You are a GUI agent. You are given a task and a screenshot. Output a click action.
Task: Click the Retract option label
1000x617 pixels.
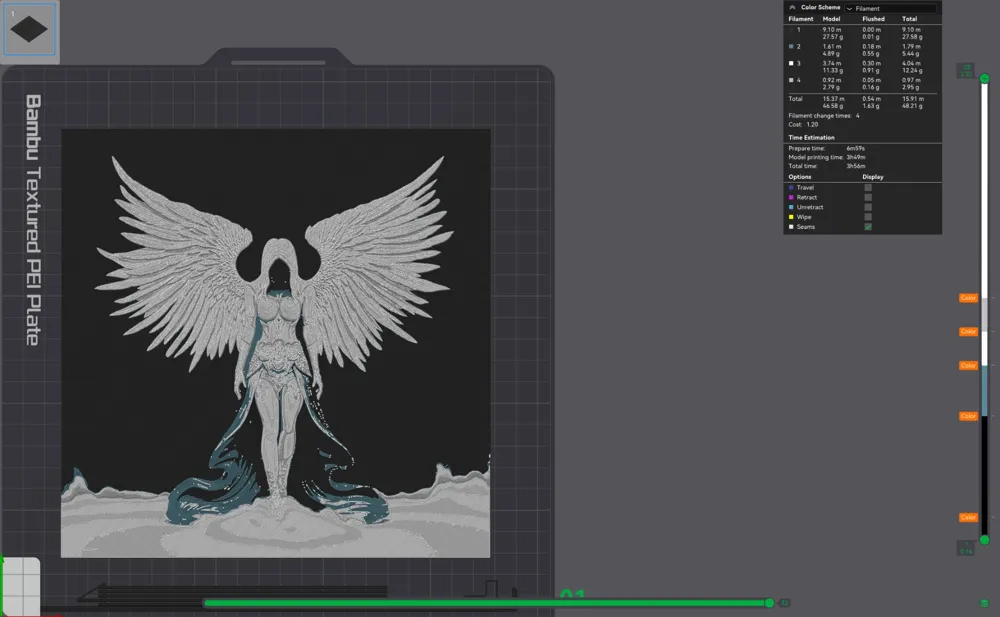[807, 197]
